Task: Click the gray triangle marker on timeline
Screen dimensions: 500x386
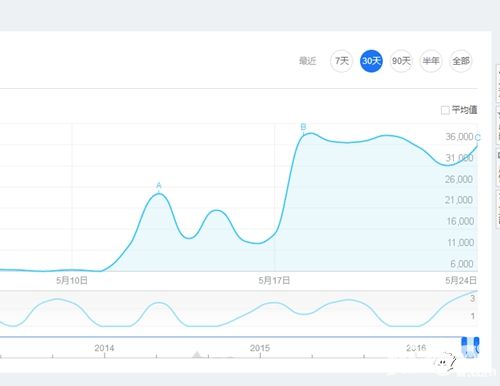Action: (197, 354)
